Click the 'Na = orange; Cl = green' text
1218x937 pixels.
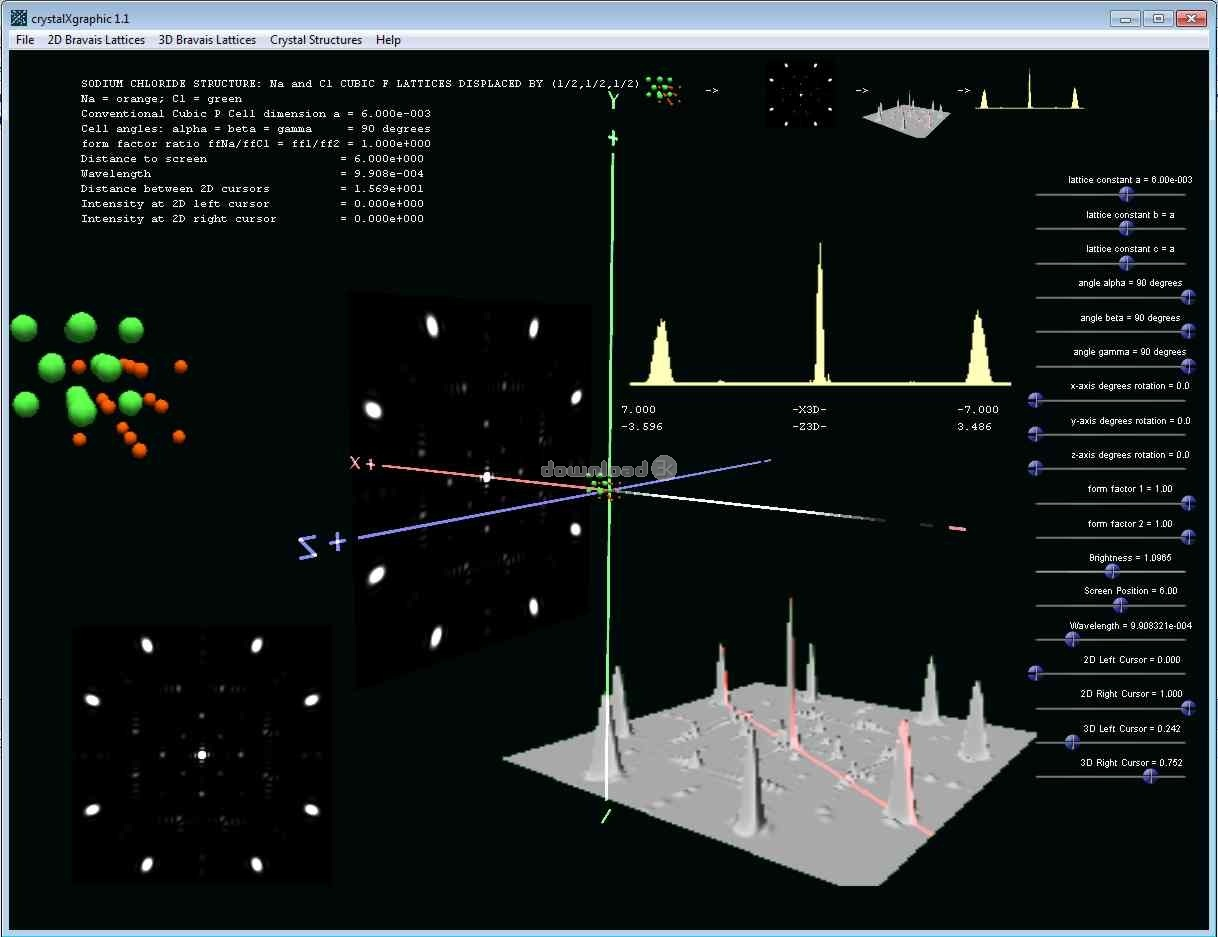[161, 99]
